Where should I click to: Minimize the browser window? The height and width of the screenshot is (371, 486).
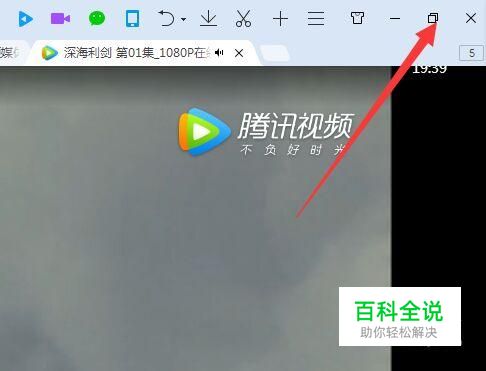click(395, 19)
